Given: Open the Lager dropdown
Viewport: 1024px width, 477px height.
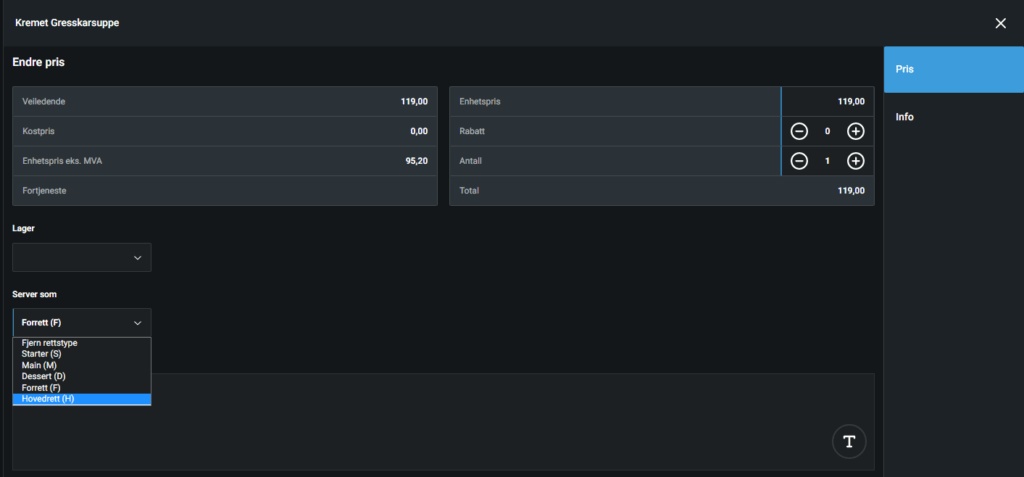Looking at the screenshot, I should point(82,258).
